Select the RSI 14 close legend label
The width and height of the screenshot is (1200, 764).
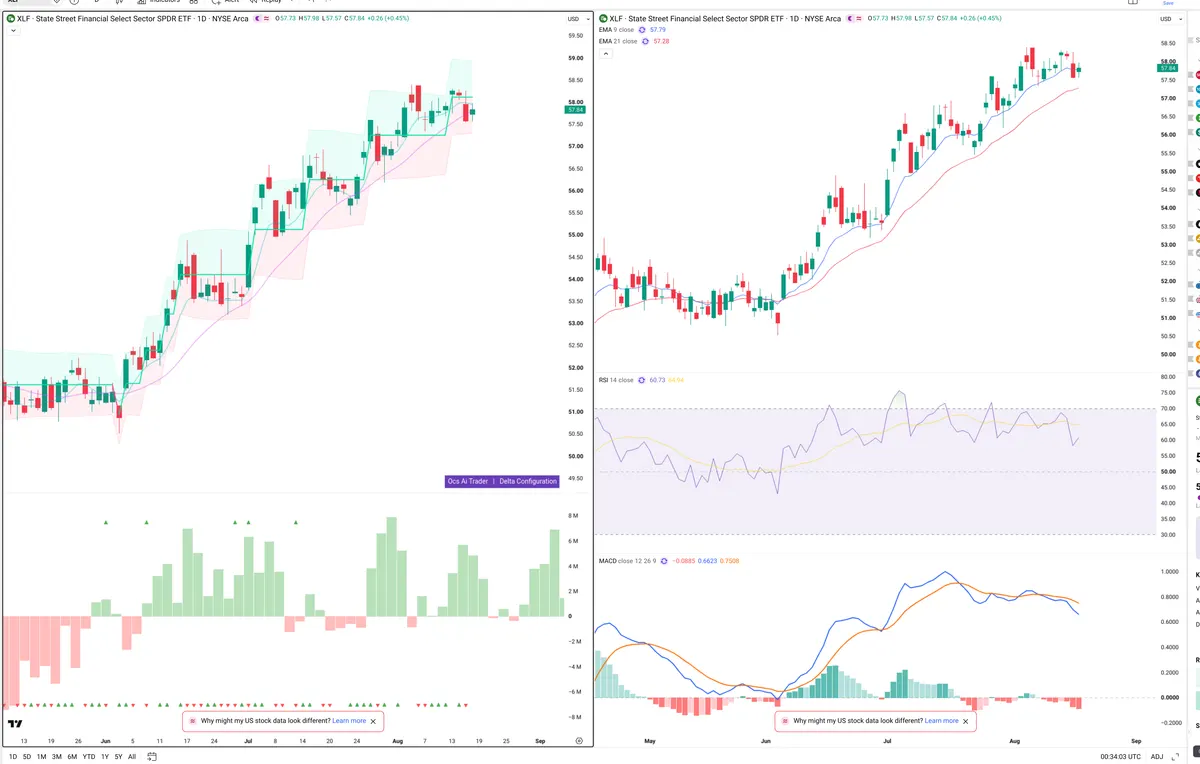tap(616, 380)
